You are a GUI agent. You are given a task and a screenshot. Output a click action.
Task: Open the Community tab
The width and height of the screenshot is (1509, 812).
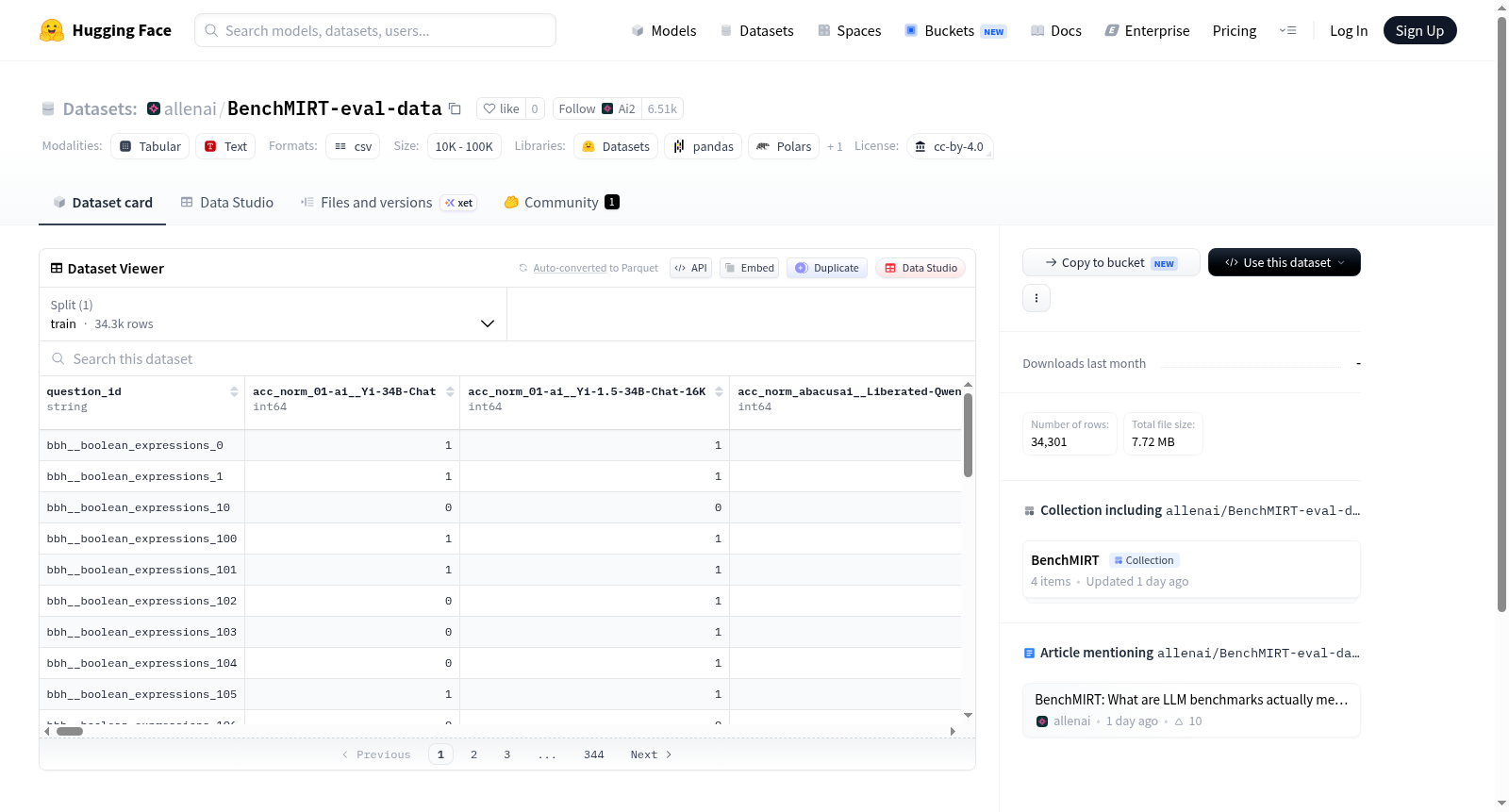pyautogui.click(x=562, y=202)
